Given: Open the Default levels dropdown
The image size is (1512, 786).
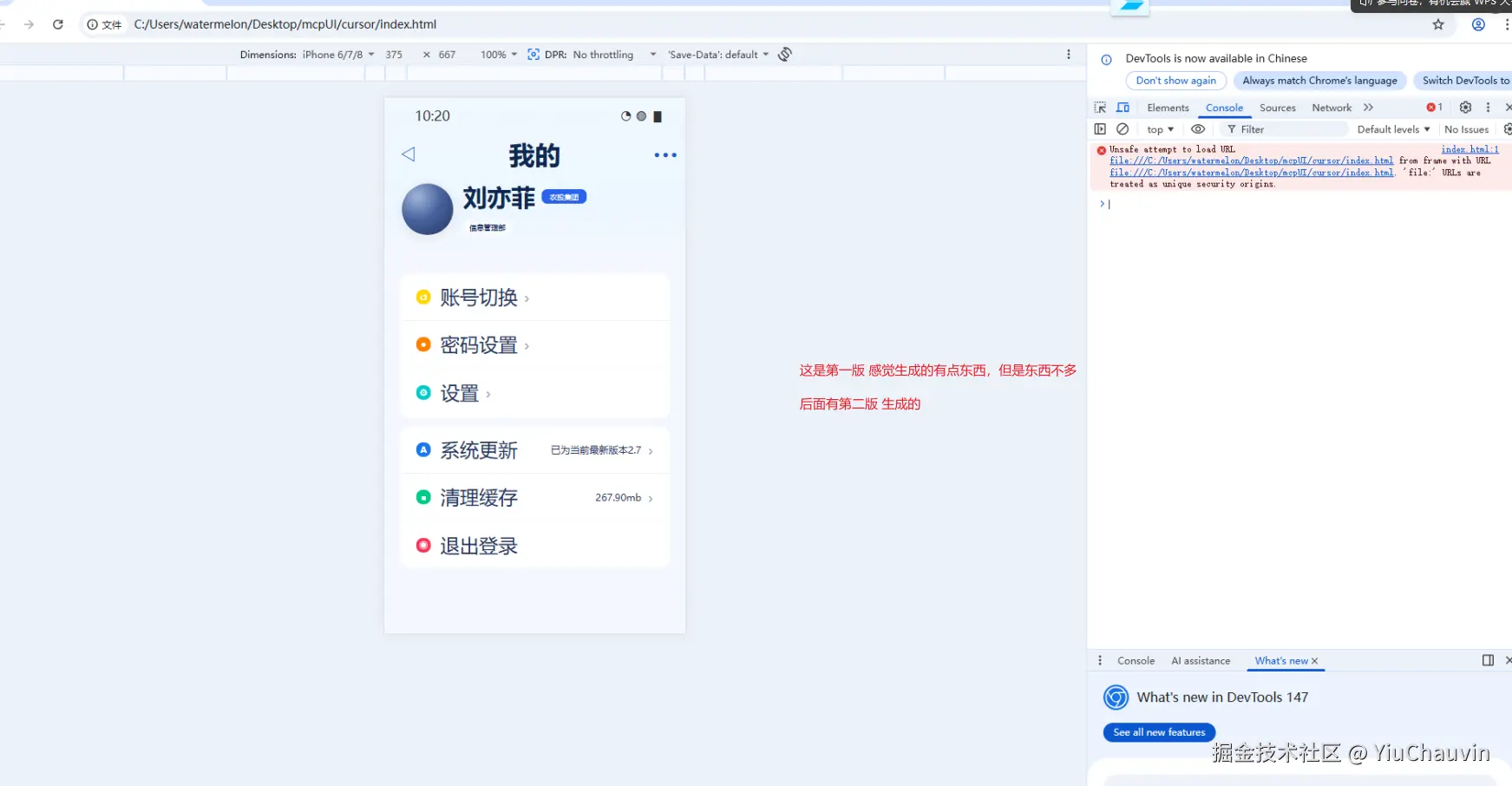Looking at the screenshot, I should click(x=1393, y=129).
